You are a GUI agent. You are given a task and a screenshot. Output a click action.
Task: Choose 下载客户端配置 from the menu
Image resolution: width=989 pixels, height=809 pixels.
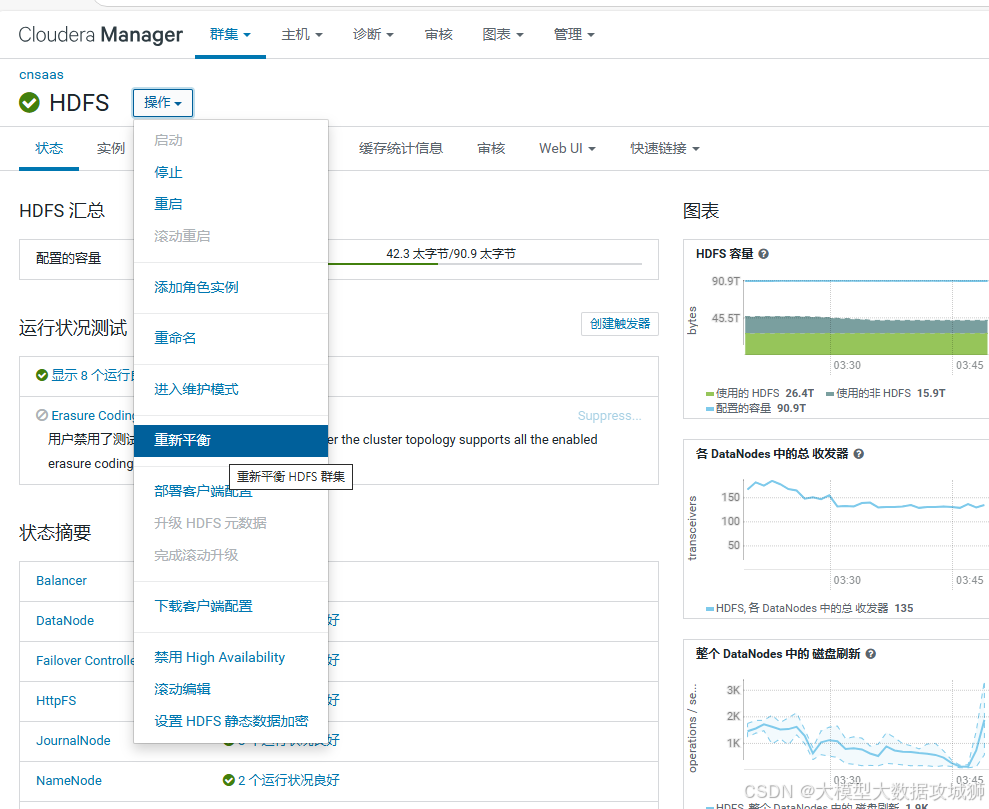pyautogui.click(x=231, y=606)
